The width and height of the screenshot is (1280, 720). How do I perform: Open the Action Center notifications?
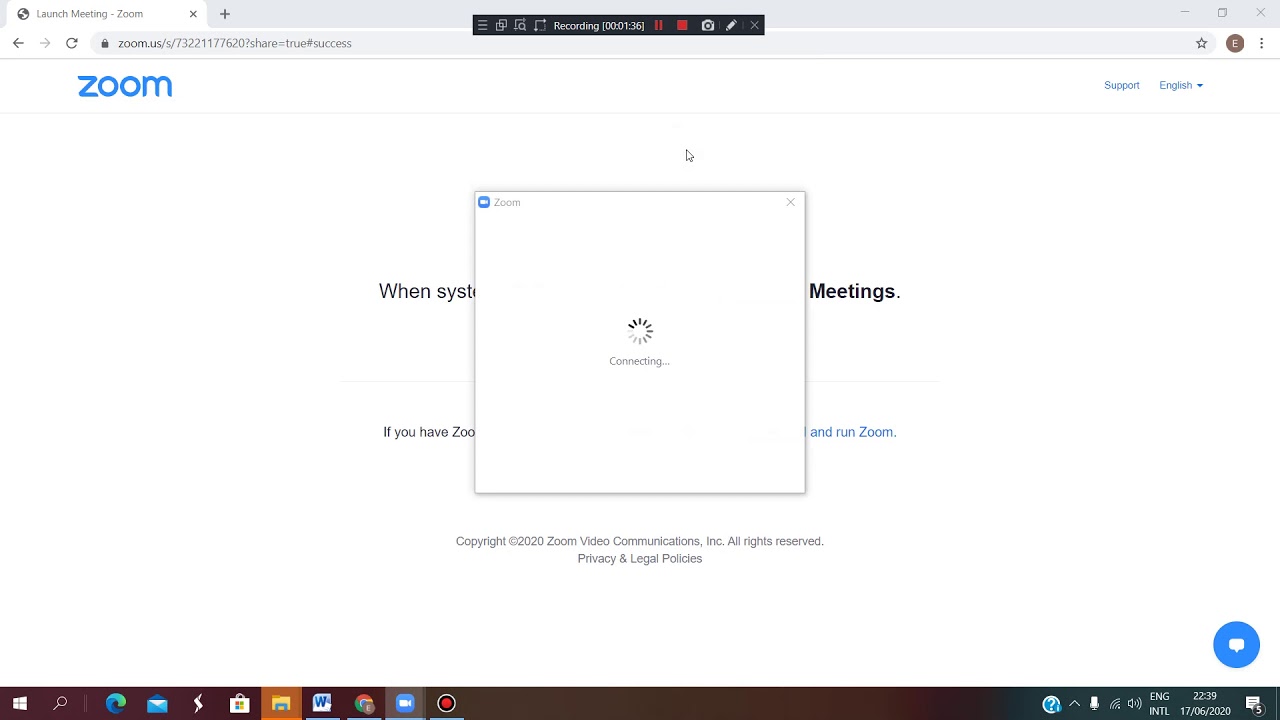1254,704
